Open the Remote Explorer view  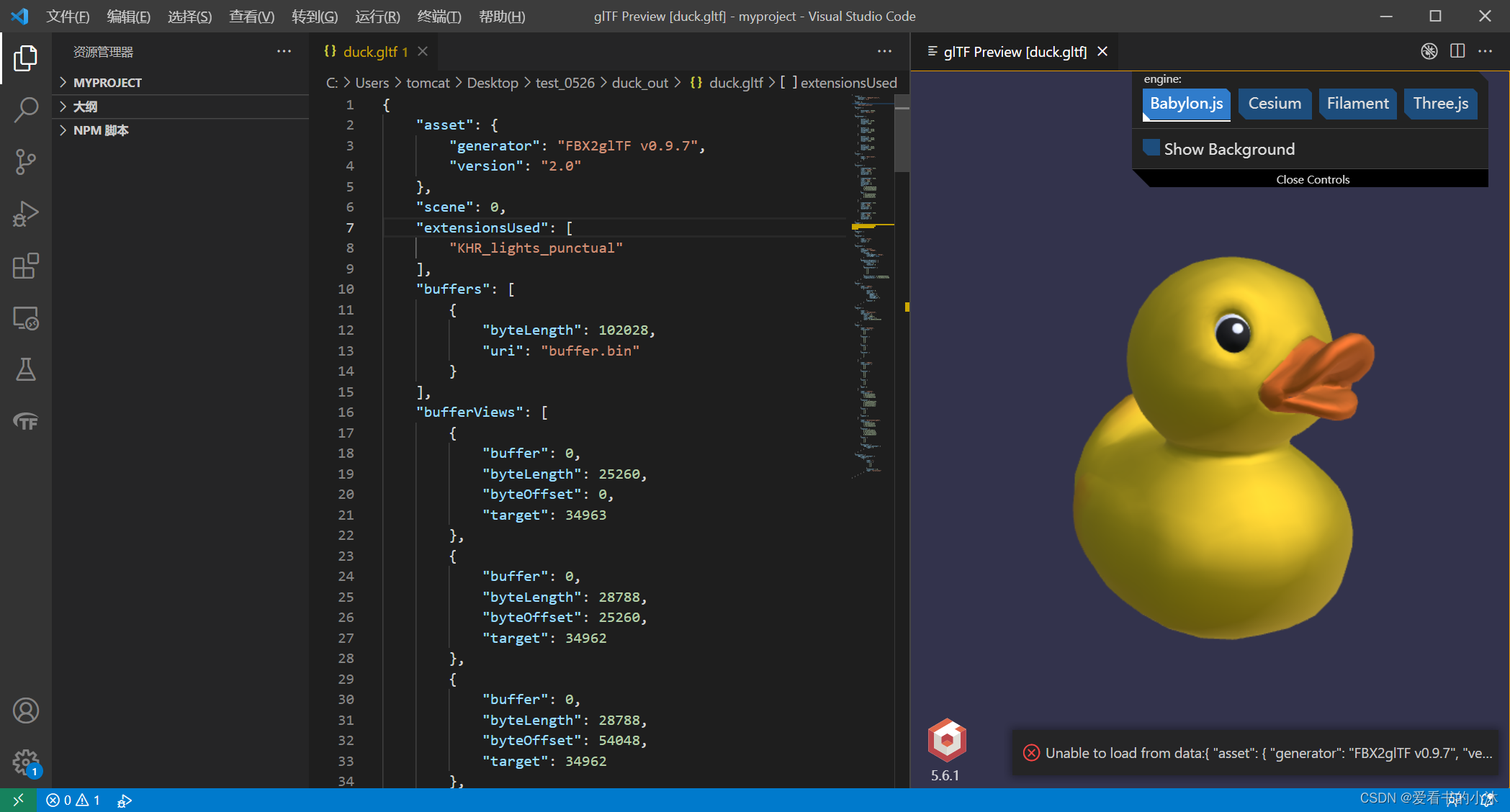pyautogui.click(x=26, y=318)
